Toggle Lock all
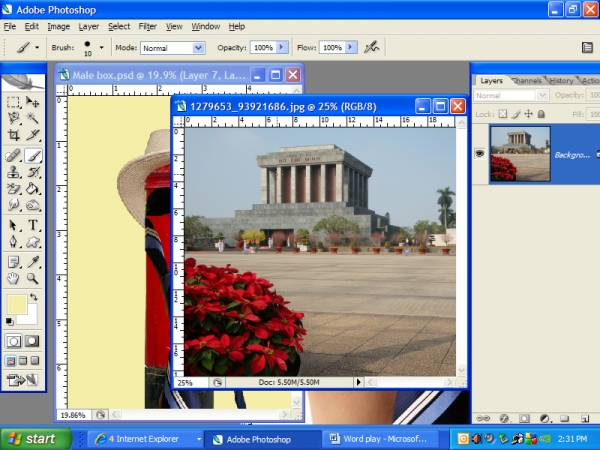Screen dimensions: 600x450 point(541,114)
